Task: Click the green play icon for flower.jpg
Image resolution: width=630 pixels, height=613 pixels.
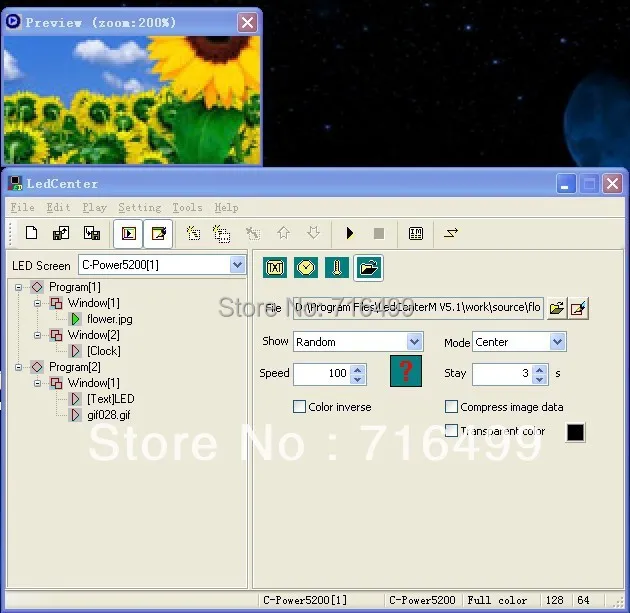Action: pyautogui.click(x=75, y=319)
